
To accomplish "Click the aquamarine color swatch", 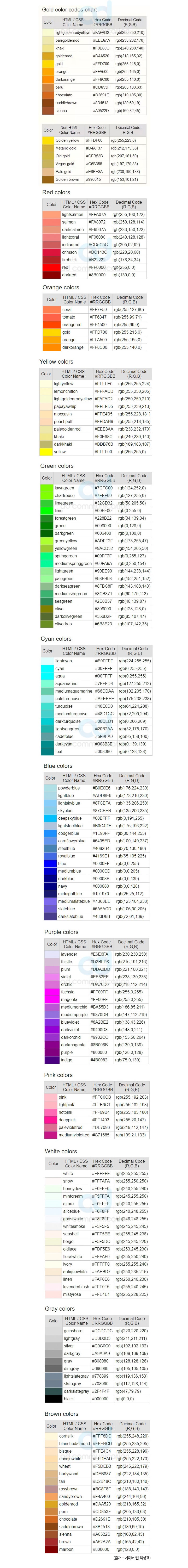I will tap(48, 683).
